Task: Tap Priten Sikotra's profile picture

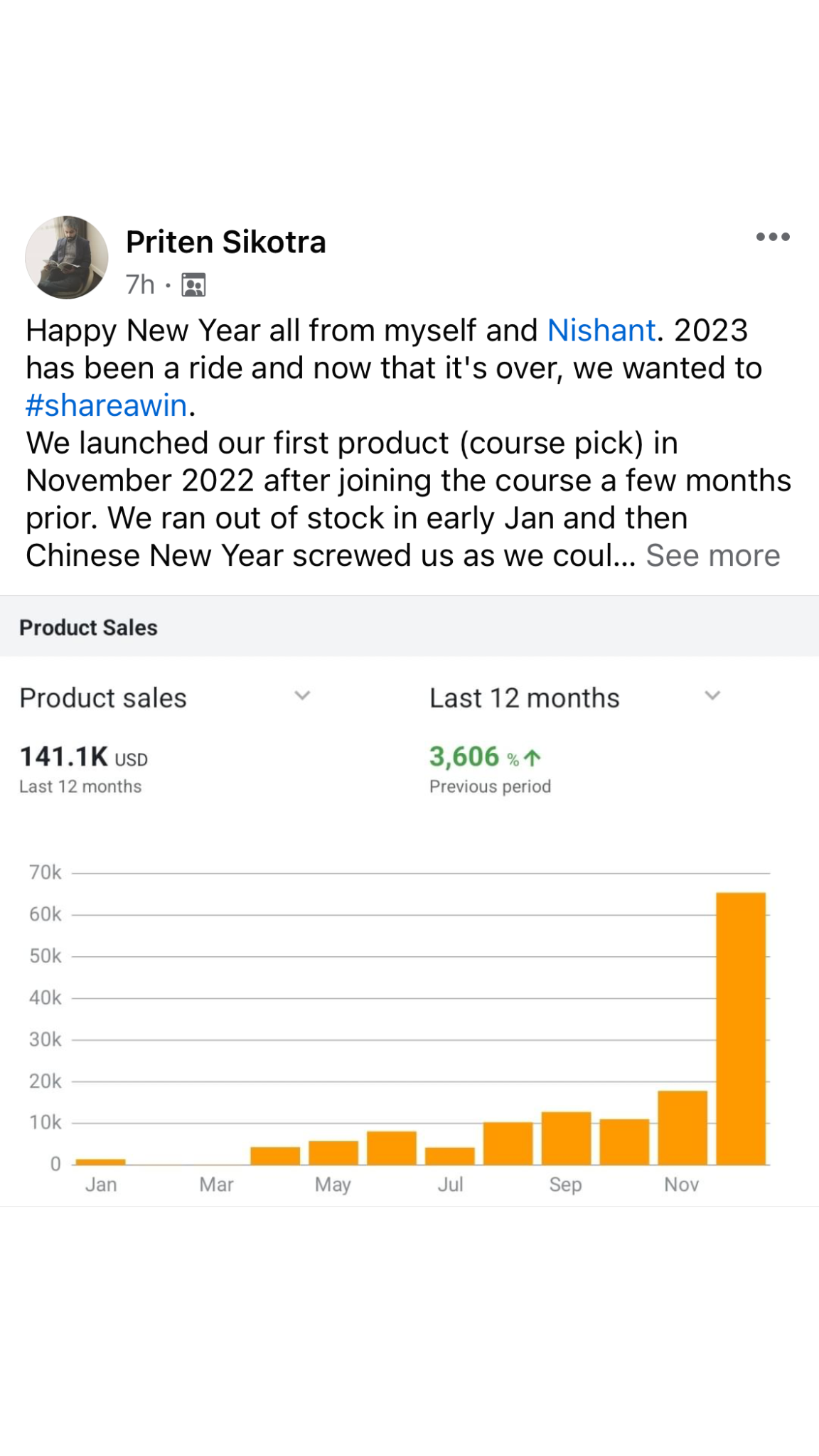Action: (67, 257)
